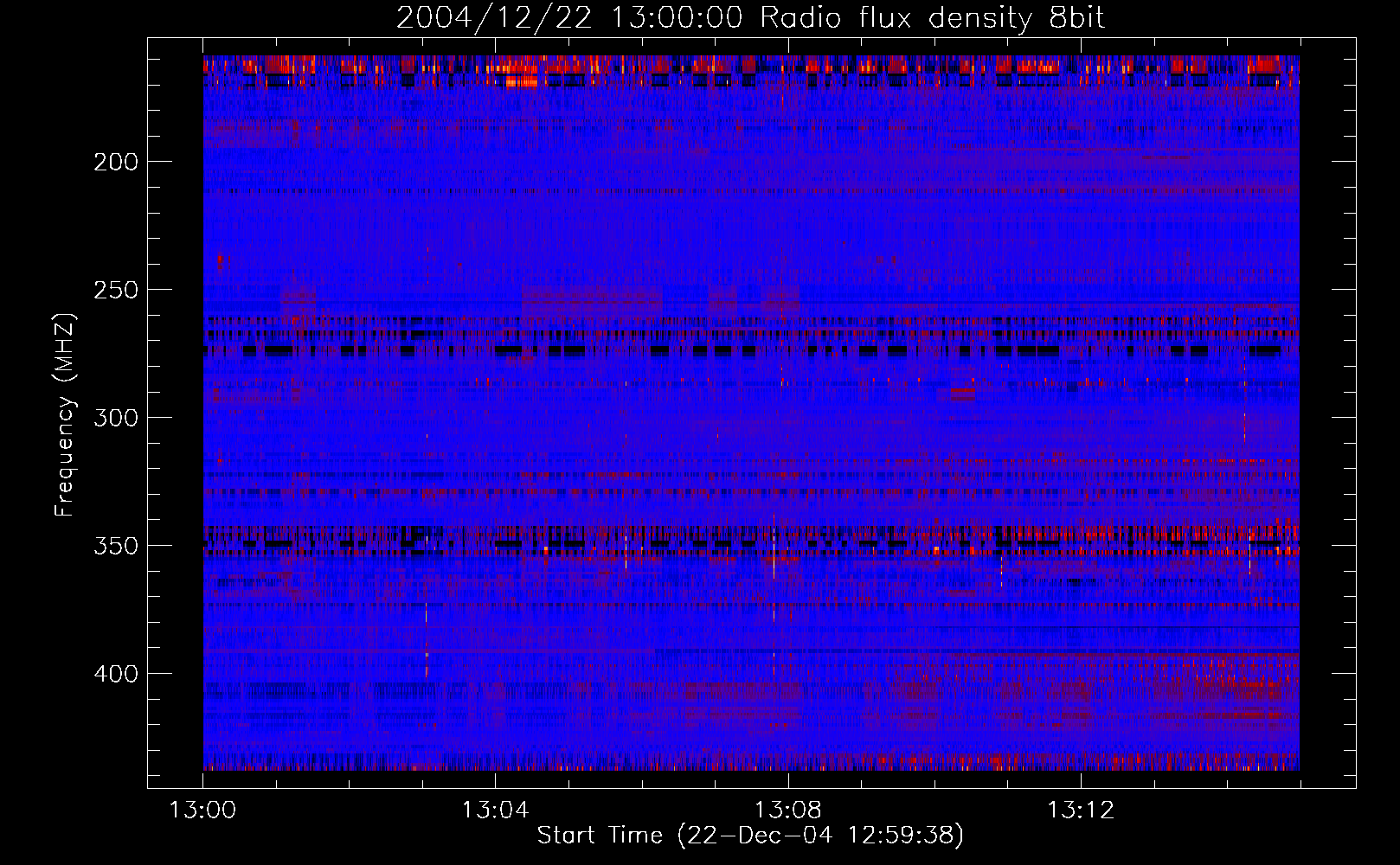Screen dimensions: 1400x865
Task: Click the plot title '2004/12/22 13:00:00 Radio flux density 8bit'
Action: point(750,17)
